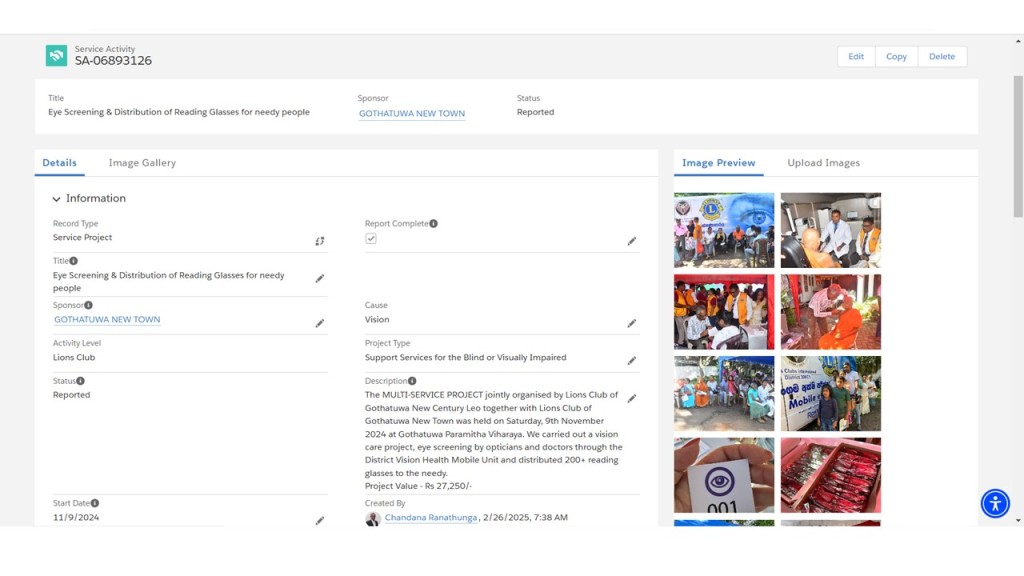This screenshot has height=576, width=1024.
Task: Open the Lions banner crowd photo thumbnail
Action: coord(724,230)
